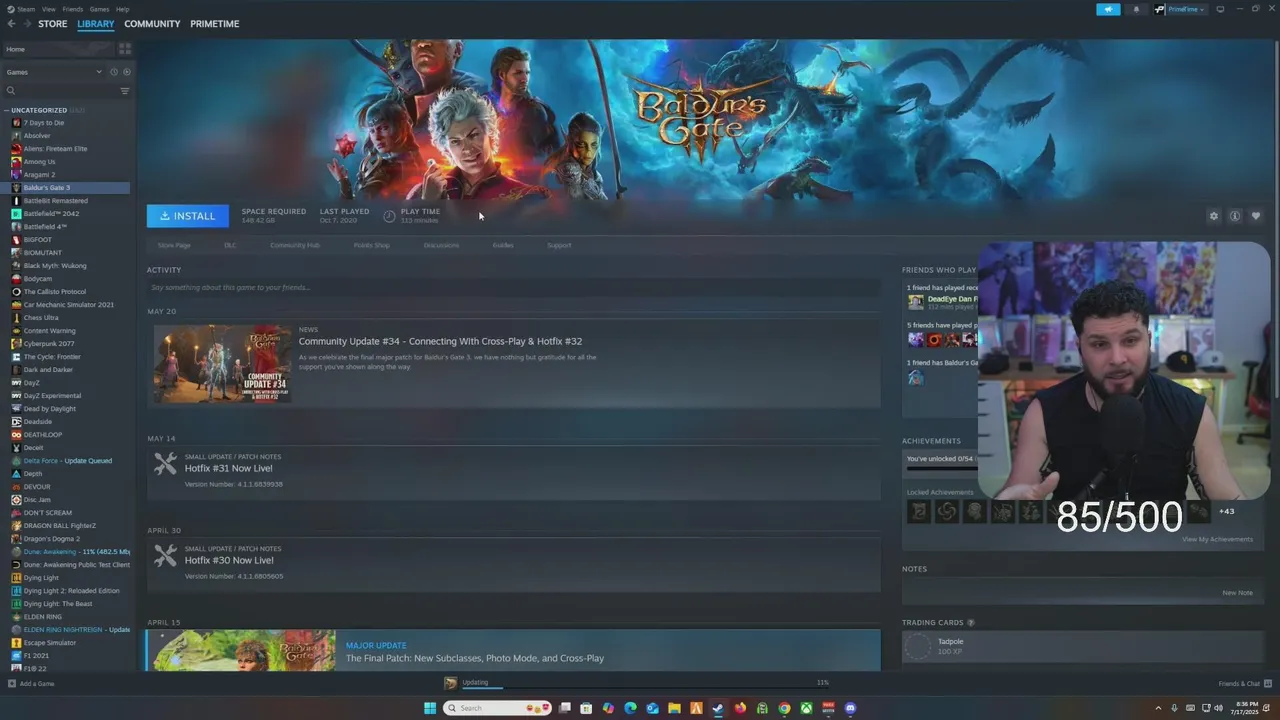
Task: Collapse the Uncategorized section
Action: 7,110
